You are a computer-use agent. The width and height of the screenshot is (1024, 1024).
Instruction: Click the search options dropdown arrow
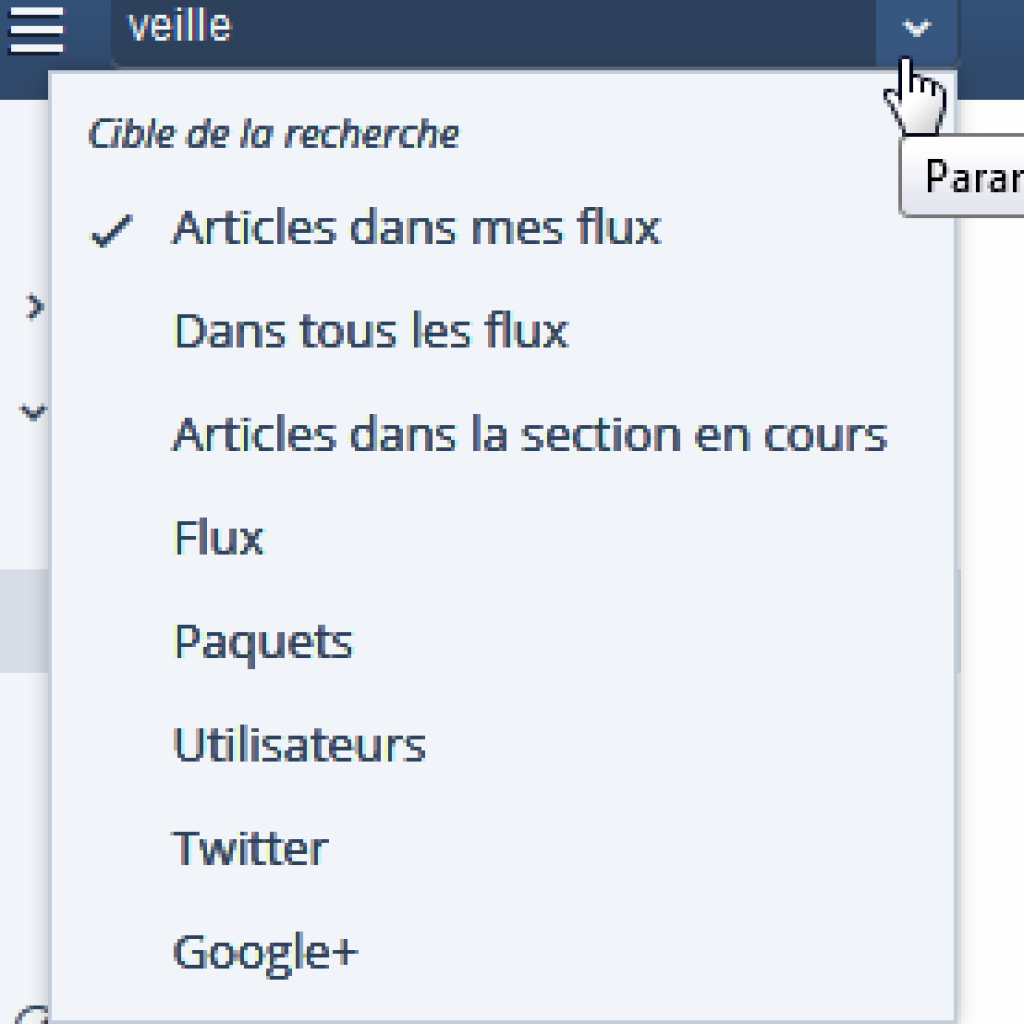pyautogui.click(x=916, y=29)
